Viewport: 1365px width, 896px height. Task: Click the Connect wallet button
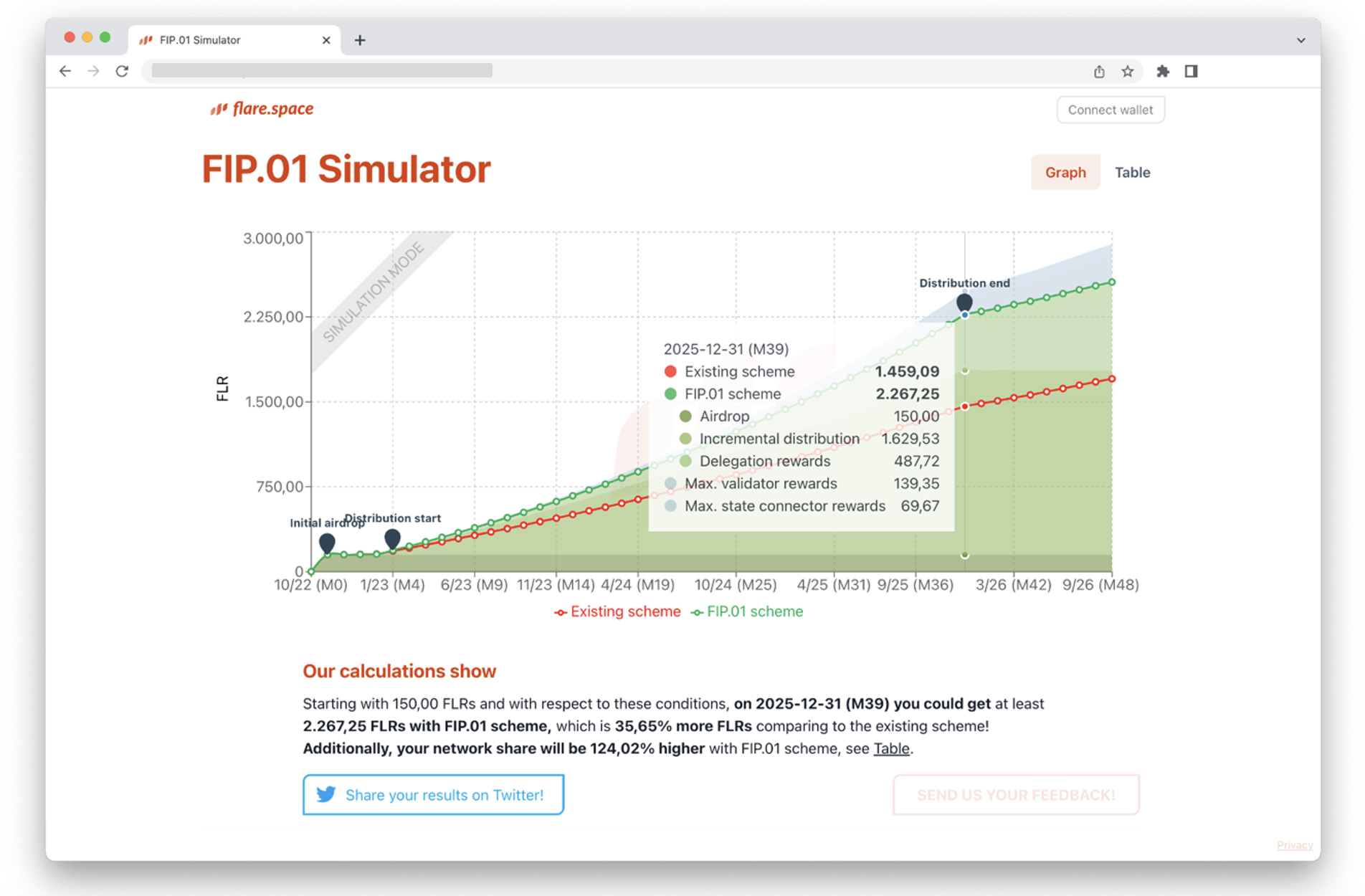1110,110
